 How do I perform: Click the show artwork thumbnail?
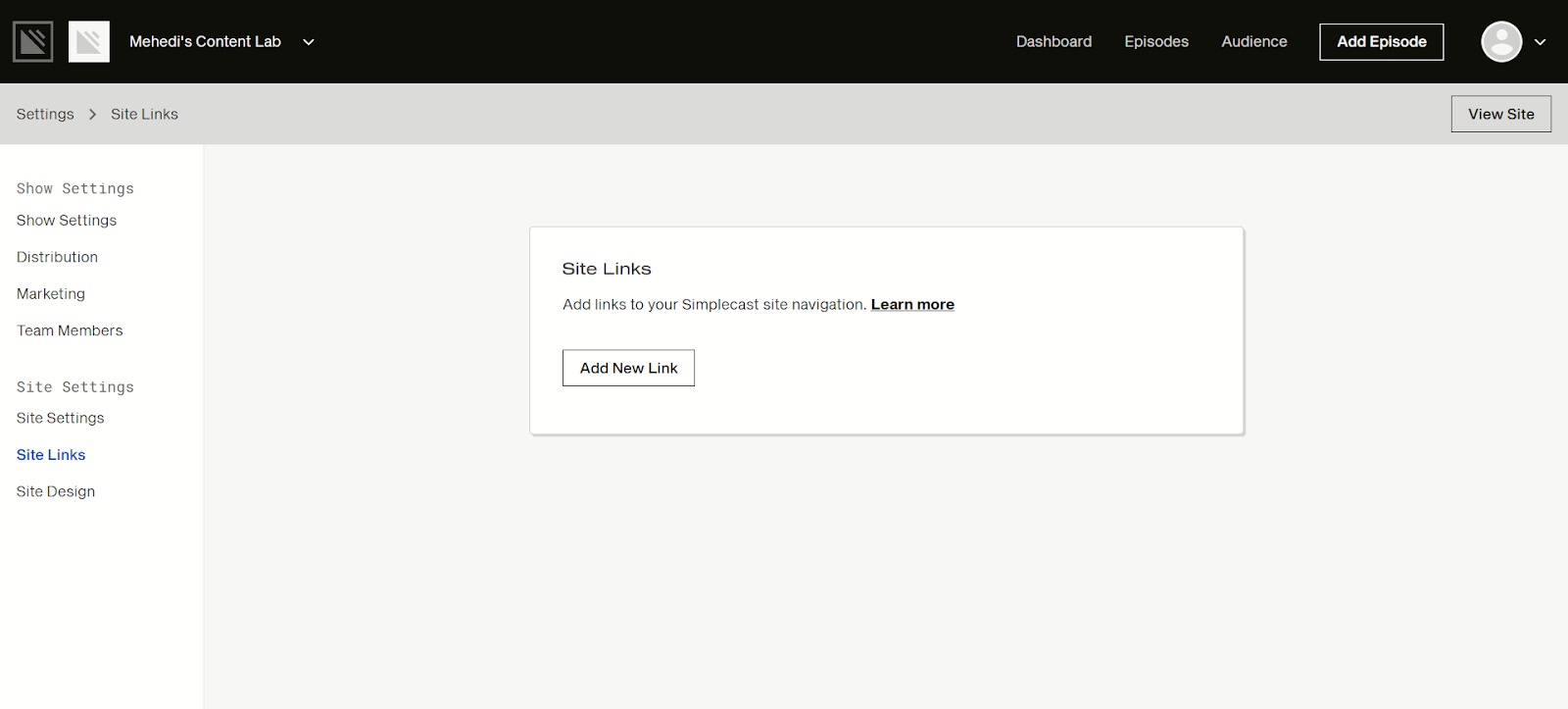(89, 41)
